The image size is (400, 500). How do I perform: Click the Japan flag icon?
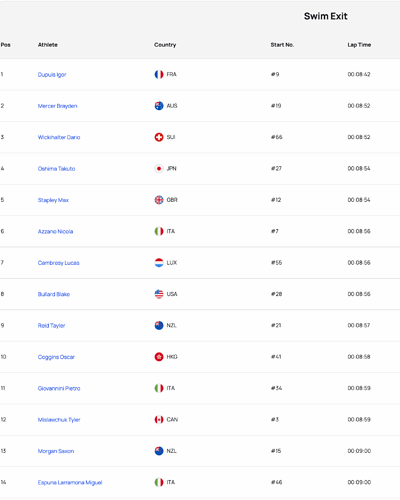pos(159,169)
